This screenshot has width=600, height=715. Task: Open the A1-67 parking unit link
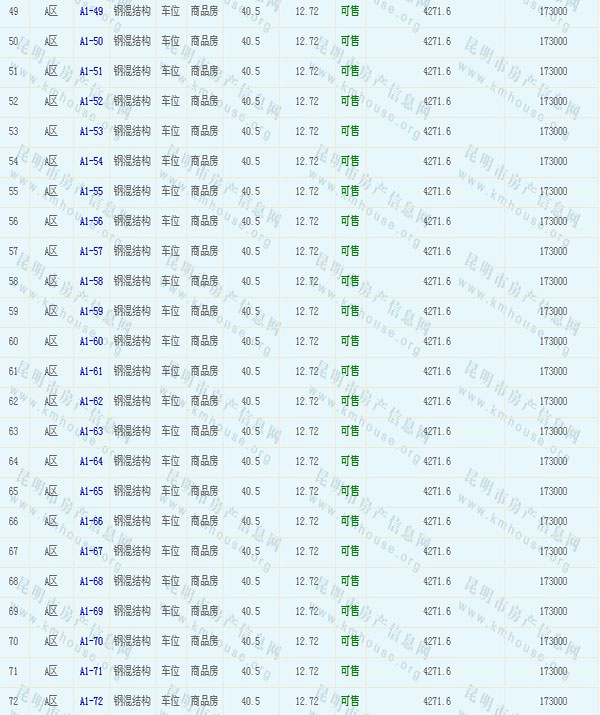[91, 551]
